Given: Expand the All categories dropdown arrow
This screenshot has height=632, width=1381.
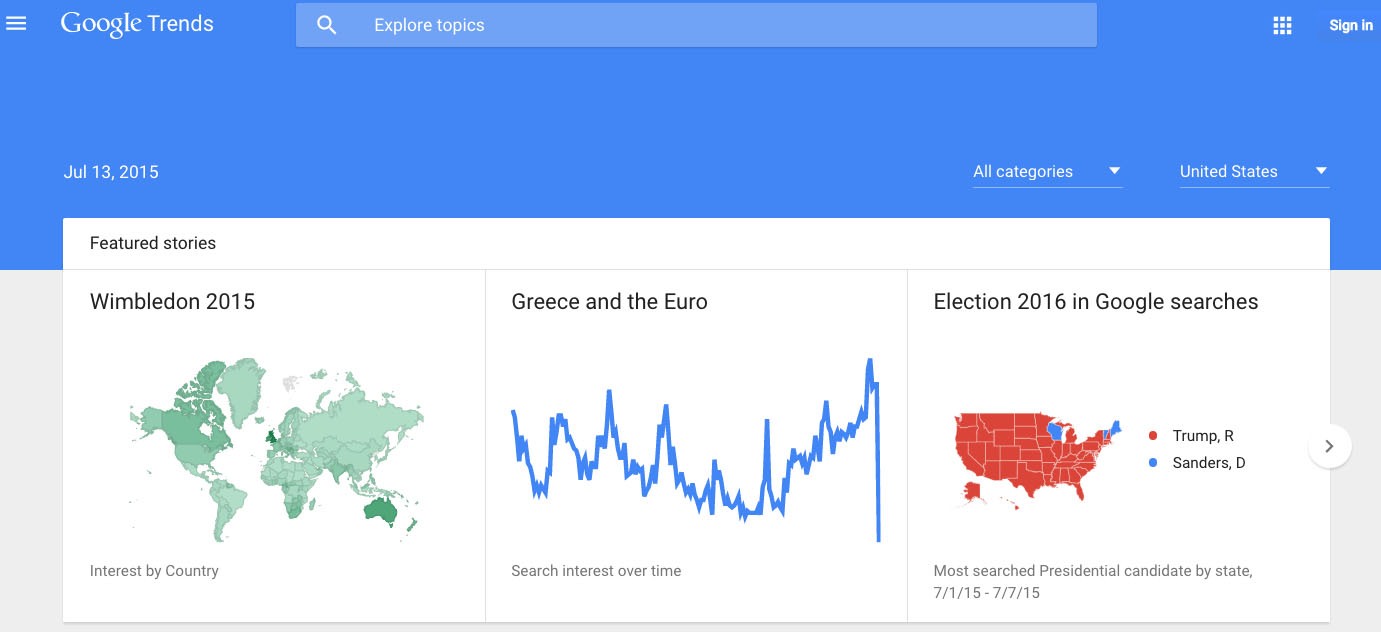Looking at the screenshot, I should click(1114, 170).
